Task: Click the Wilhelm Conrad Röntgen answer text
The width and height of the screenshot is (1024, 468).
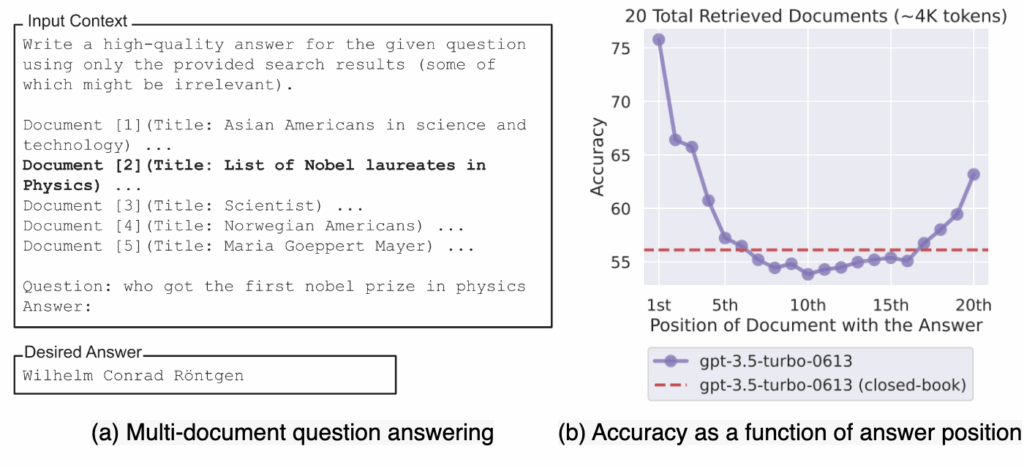Action: pyautogui.click(x=133, y=375)
